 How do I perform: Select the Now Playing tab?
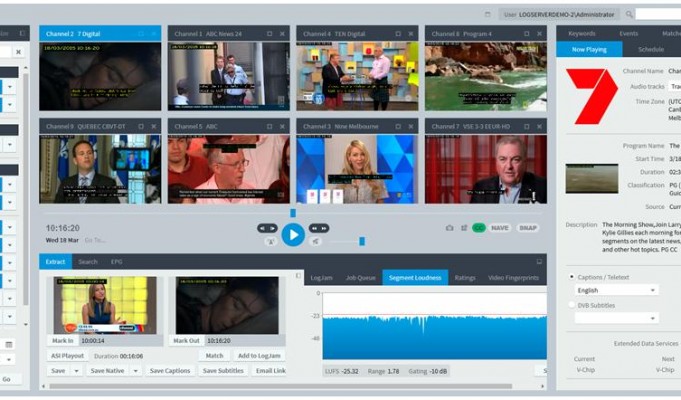pos(589,50)
